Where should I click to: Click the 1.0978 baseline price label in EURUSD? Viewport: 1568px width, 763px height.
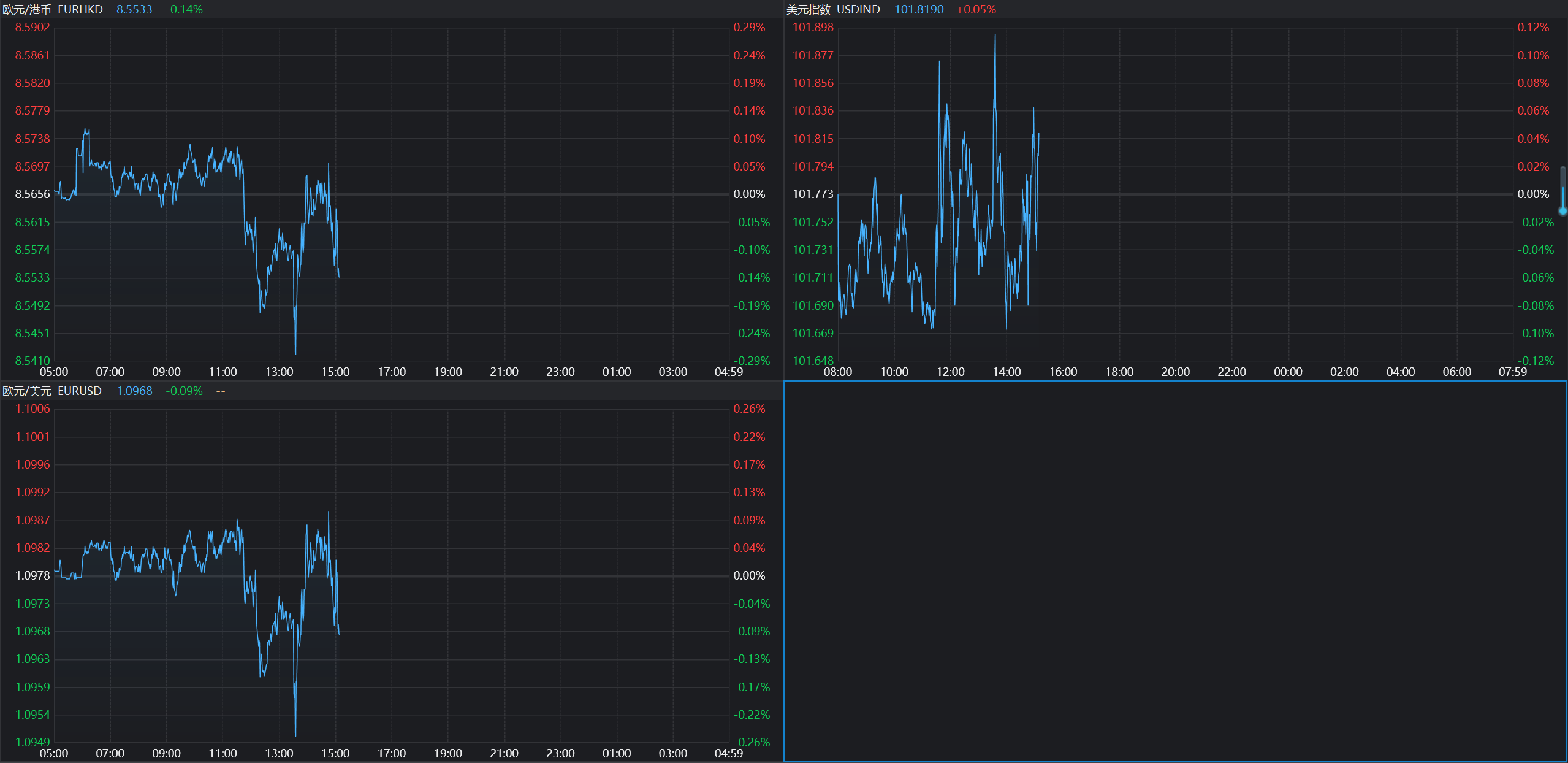32,576
